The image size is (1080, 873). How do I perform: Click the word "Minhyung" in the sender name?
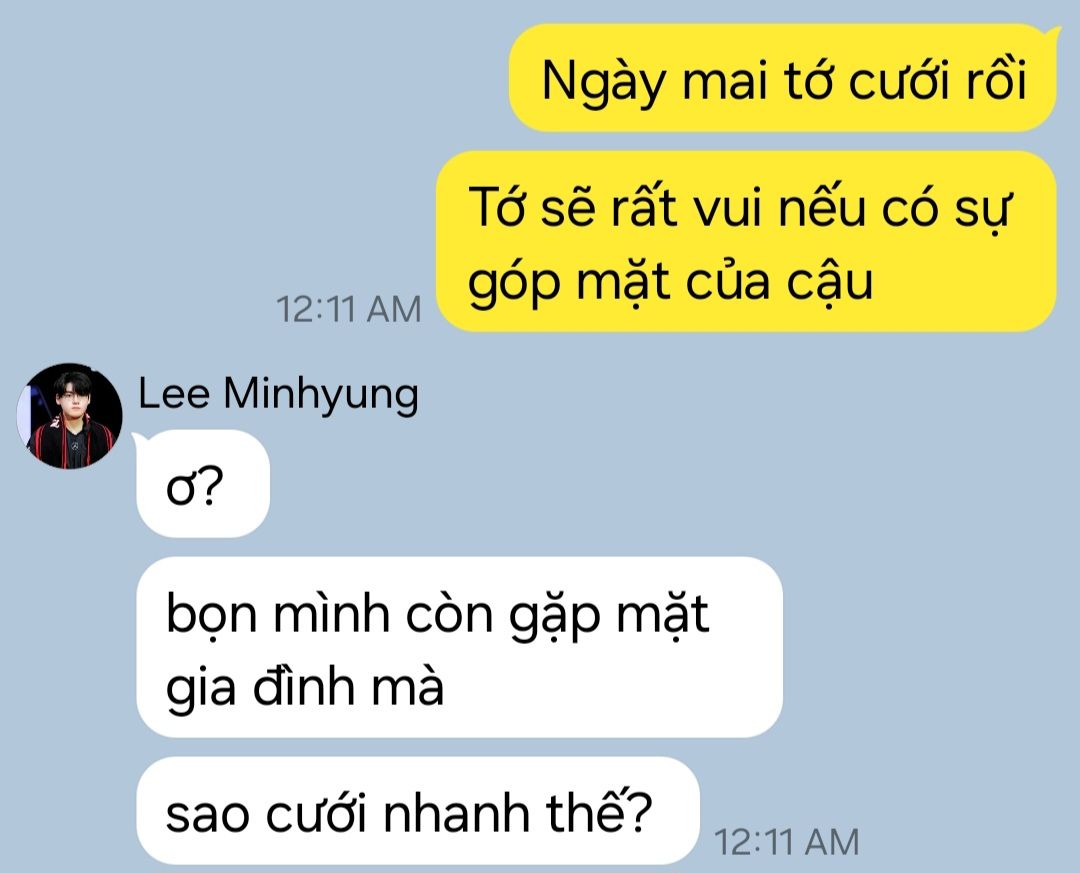click(321, 396)
